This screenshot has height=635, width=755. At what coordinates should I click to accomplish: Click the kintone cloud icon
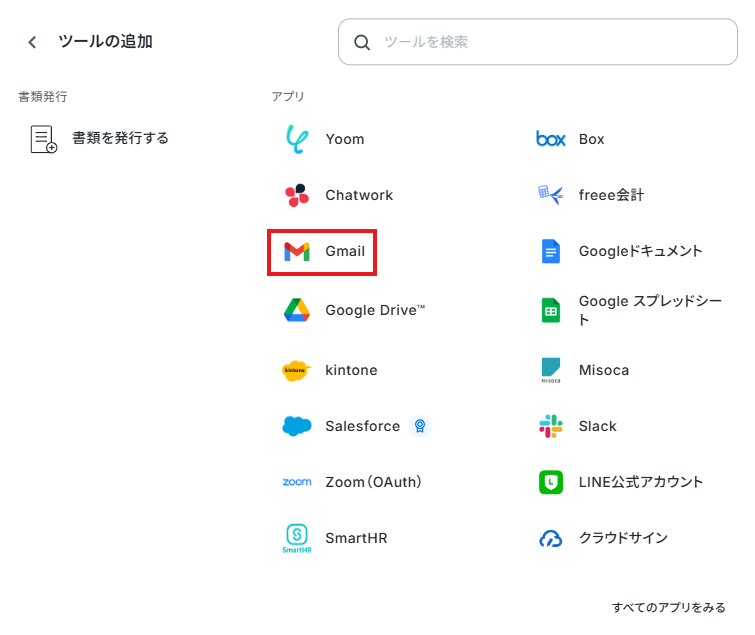tap(297, 370)
